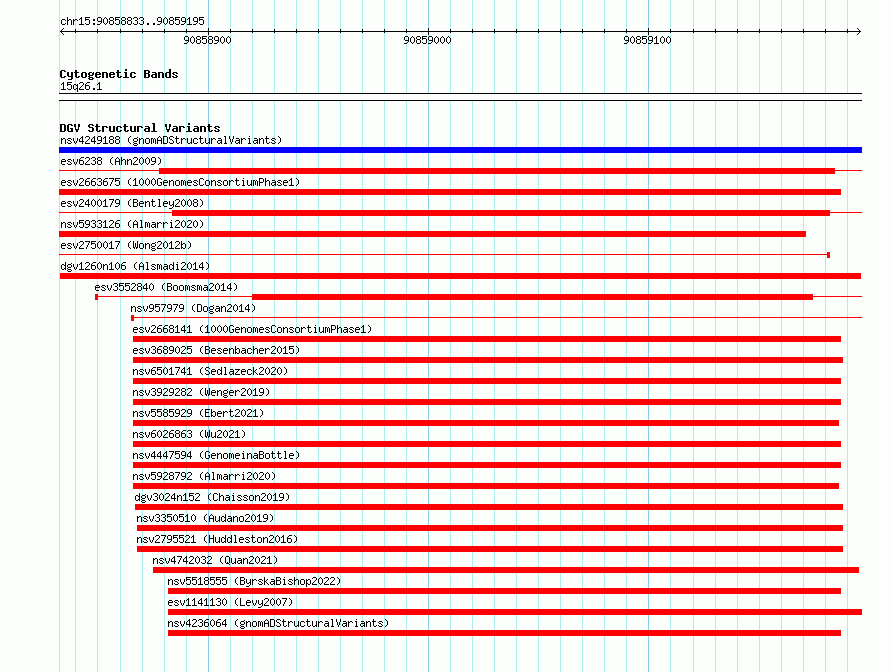This screenshot has height=672, width=890.
Task: Select the red bar under dgv1260n106 (Alsmadi2014)
Action: coord(460,276)
